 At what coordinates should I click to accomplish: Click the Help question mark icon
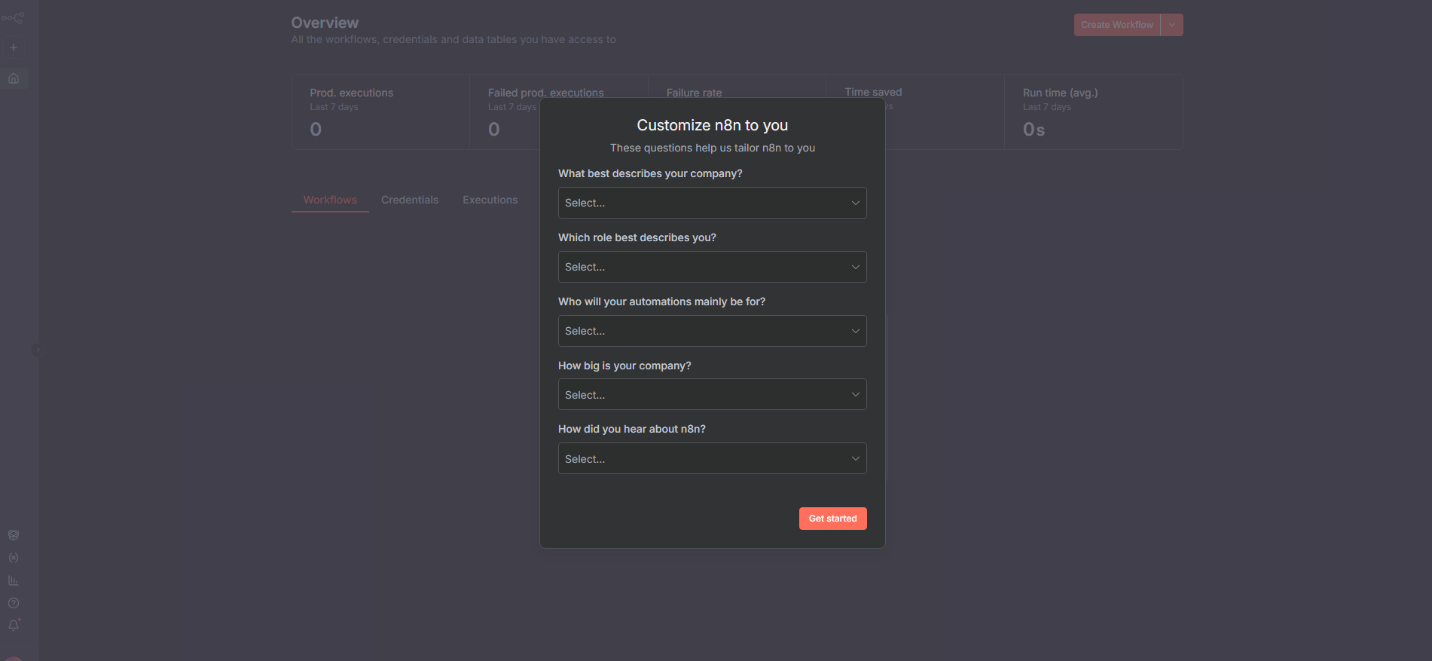(13, 603)
